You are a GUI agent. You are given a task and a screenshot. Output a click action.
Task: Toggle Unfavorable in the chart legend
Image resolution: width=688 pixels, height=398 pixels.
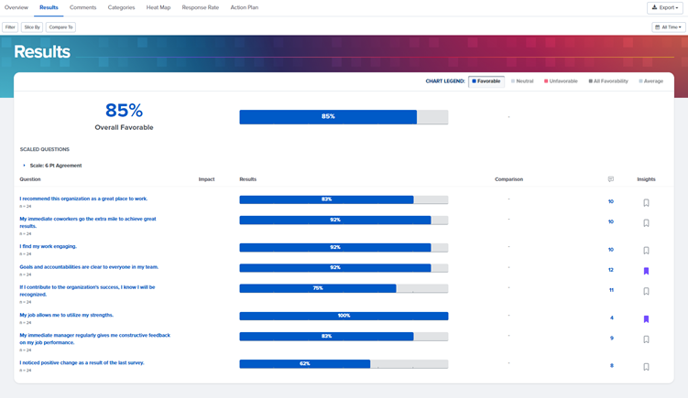click(x=561, y=81)
